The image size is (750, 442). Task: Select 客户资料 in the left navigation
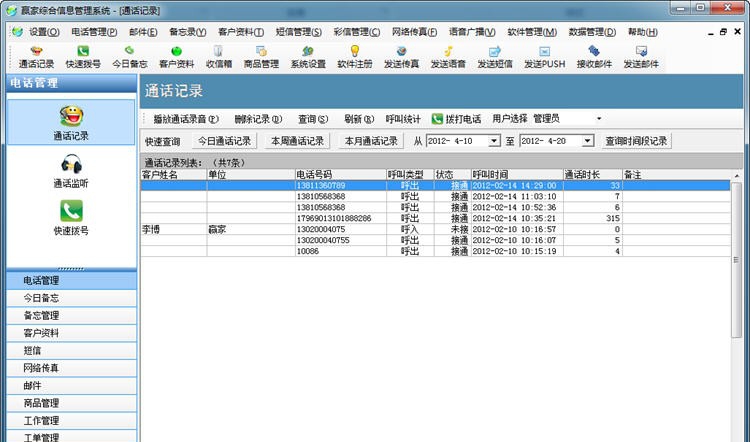pyautogui.click(x=72, y=333)
